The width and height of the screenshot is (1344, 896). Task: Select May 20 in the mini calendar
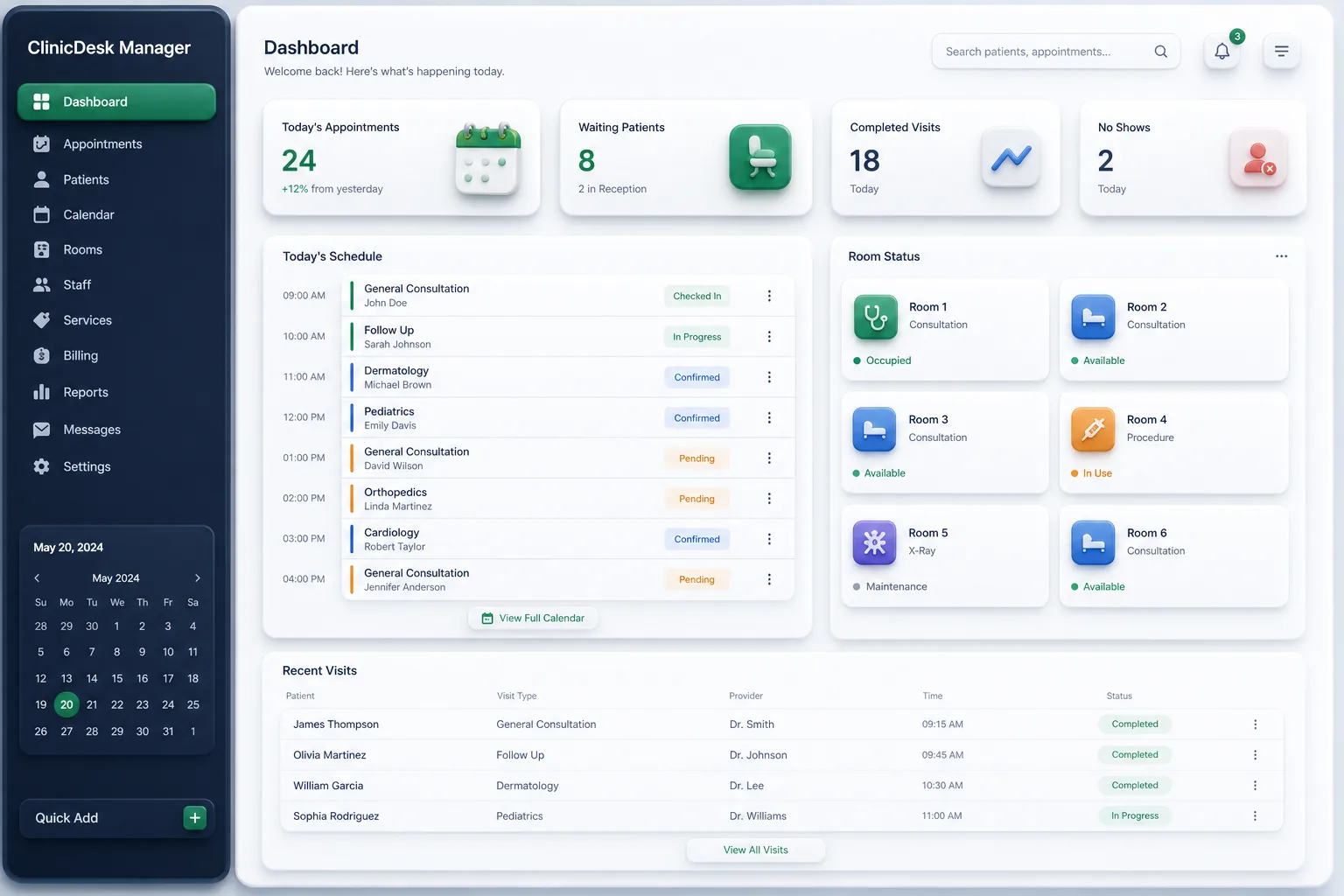click(x=66, y=704)
